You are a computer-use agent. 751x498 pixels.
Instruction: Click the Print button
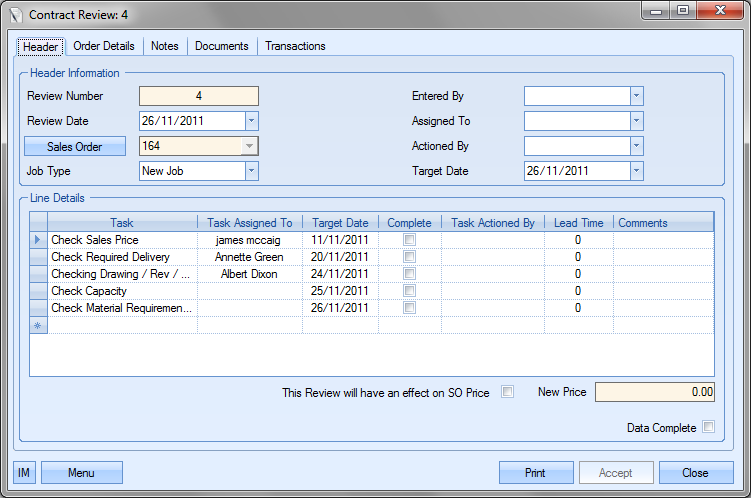pyautogui.click(x=536, y=473)
